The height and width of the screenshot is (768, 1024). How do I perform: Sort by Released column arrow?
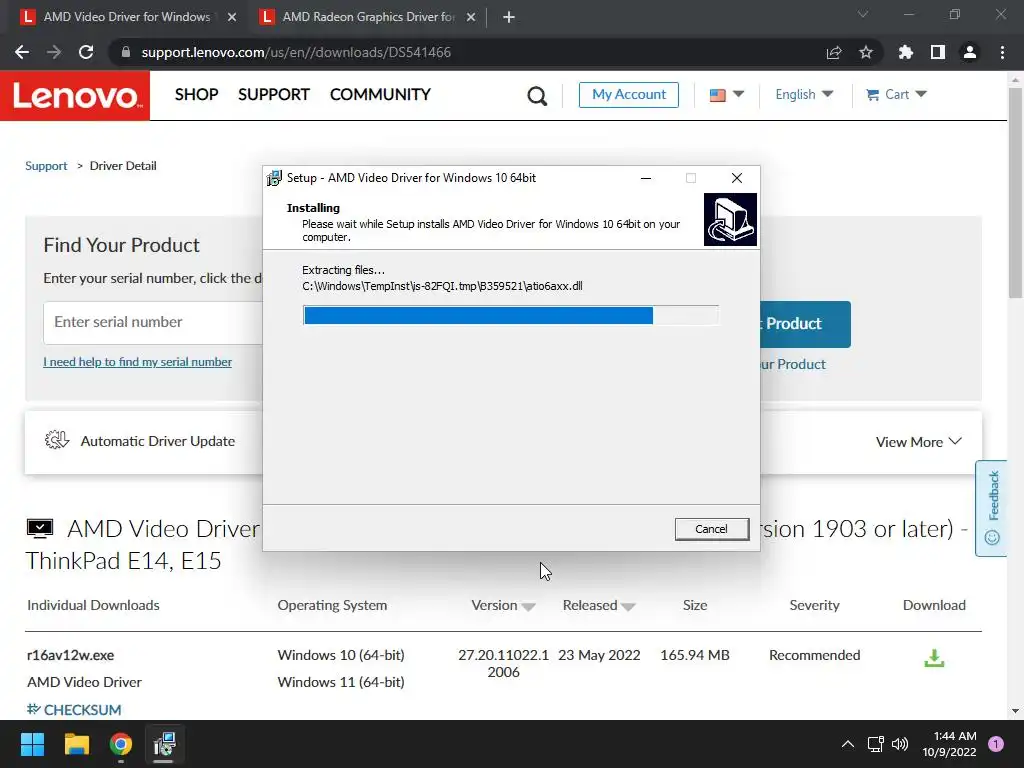click(628, 607)
